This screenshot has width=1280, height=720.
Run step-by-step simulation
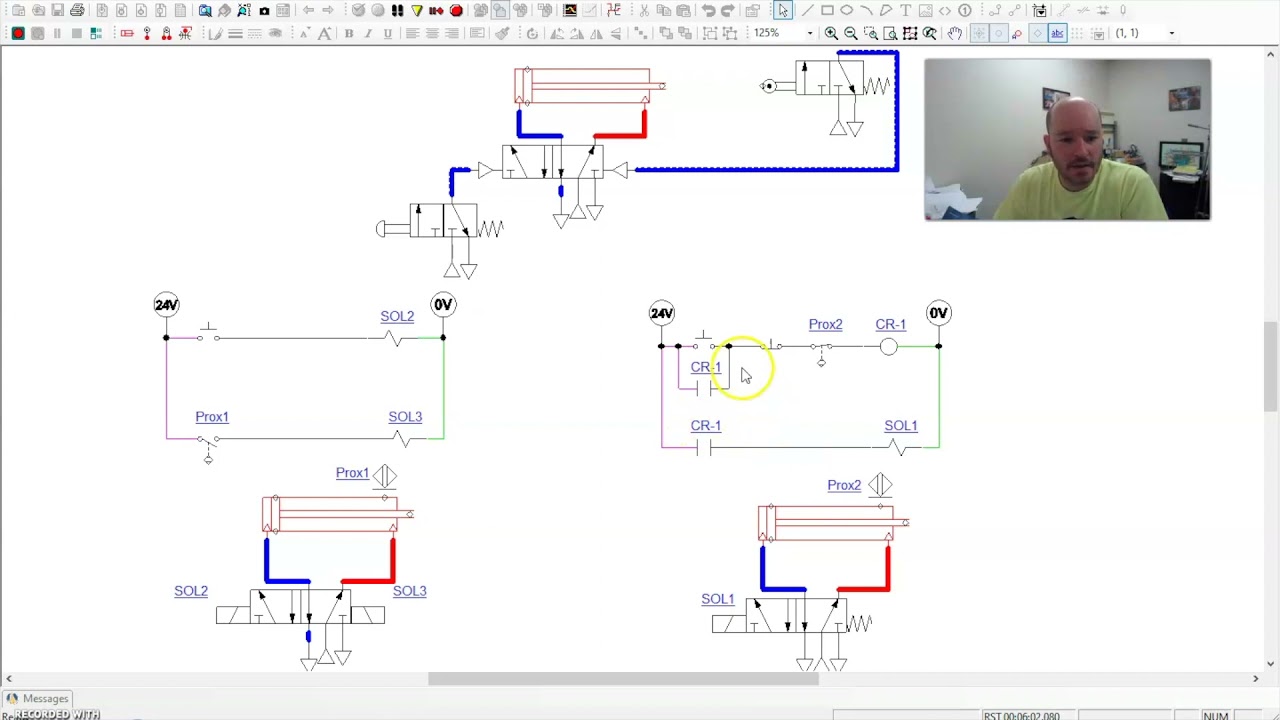(x=397, y=10)
